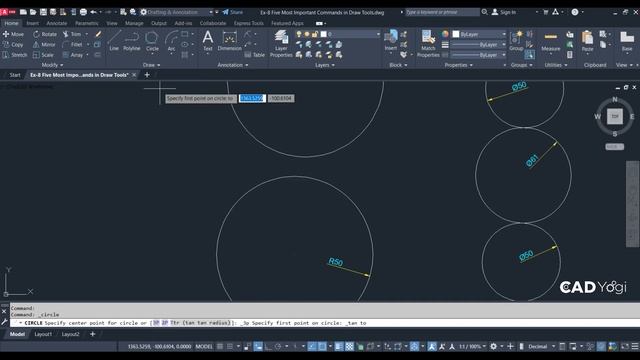
Task: Add a new drawing tab with plus
Action: (x=147, y=75)
